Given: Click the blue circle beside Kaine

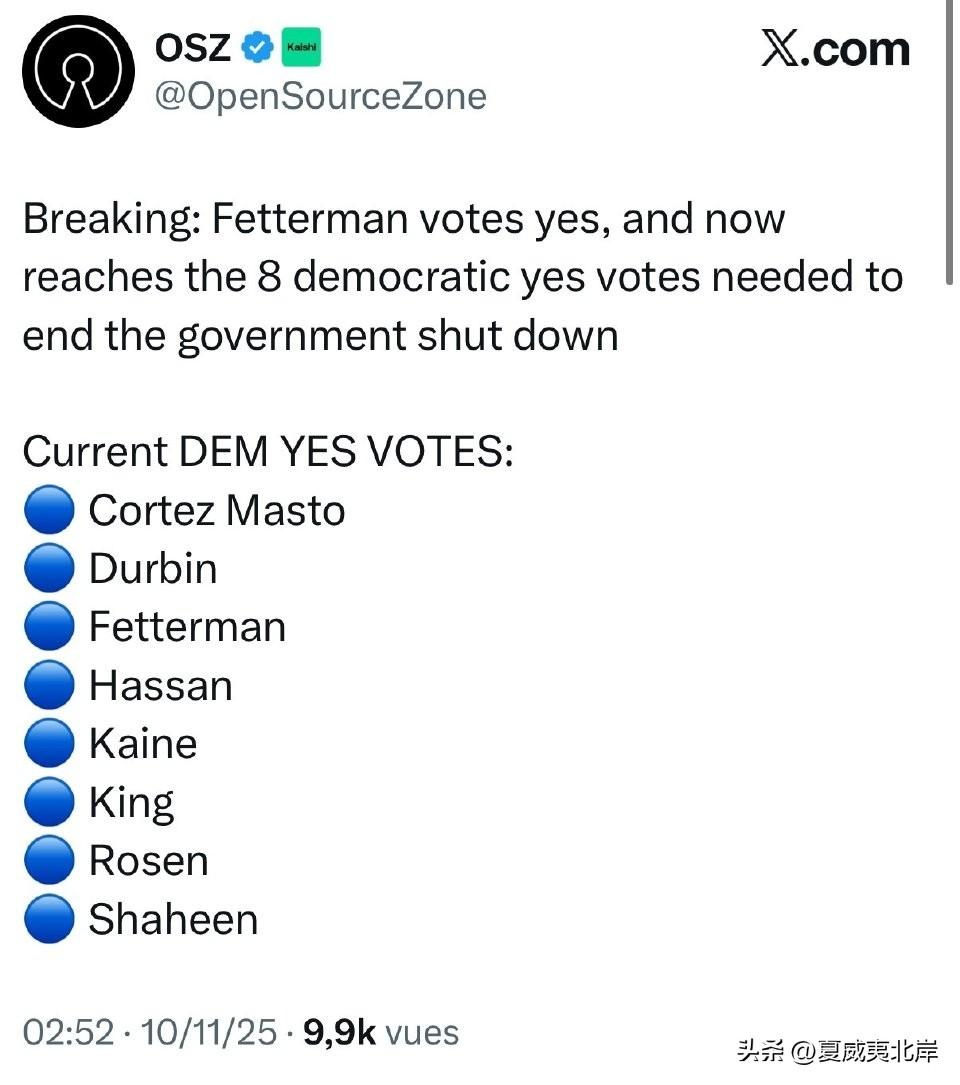Looking at the screenshot, I should [x=49, y=744].
